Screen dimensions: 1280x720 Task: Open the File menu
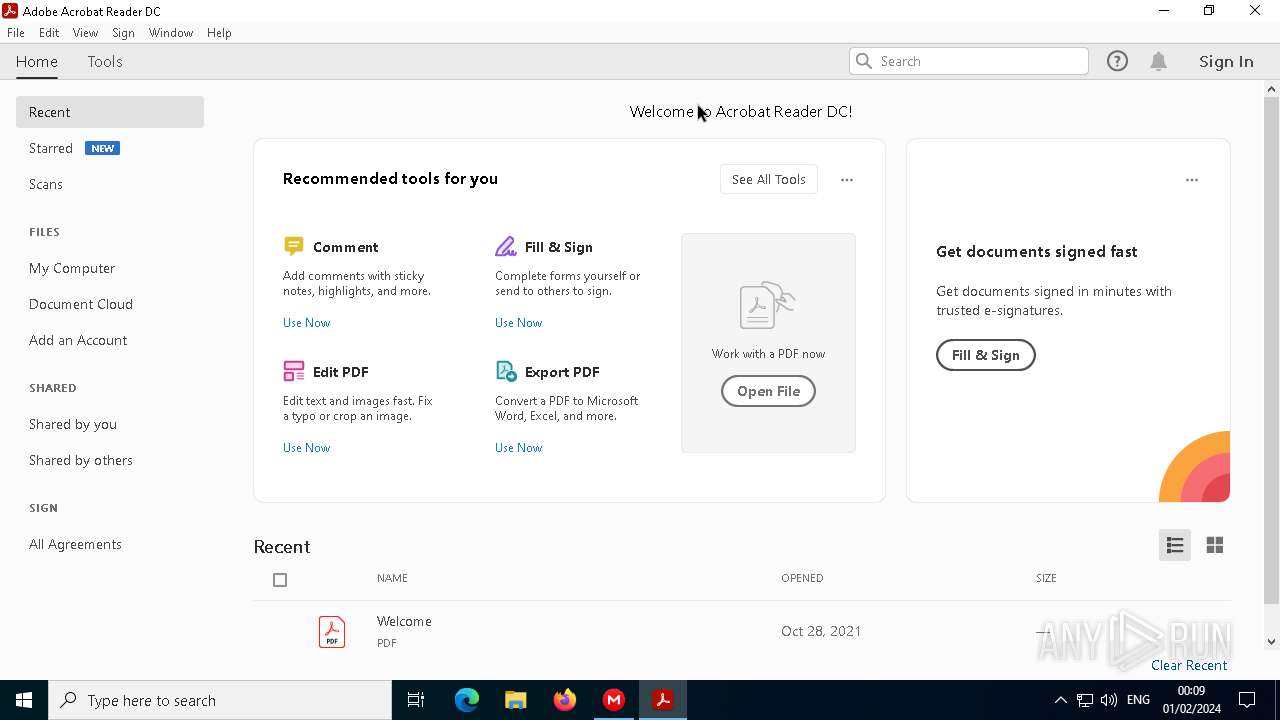click(16, 33)
